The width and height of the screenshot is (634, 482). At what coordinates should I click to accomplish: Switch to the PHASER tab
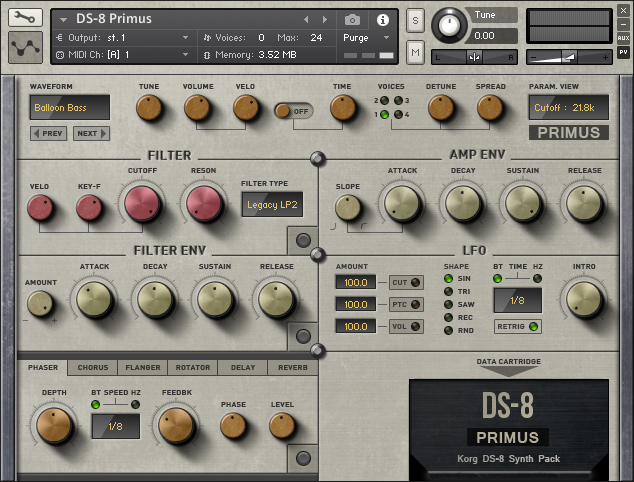tap(43, 368)
